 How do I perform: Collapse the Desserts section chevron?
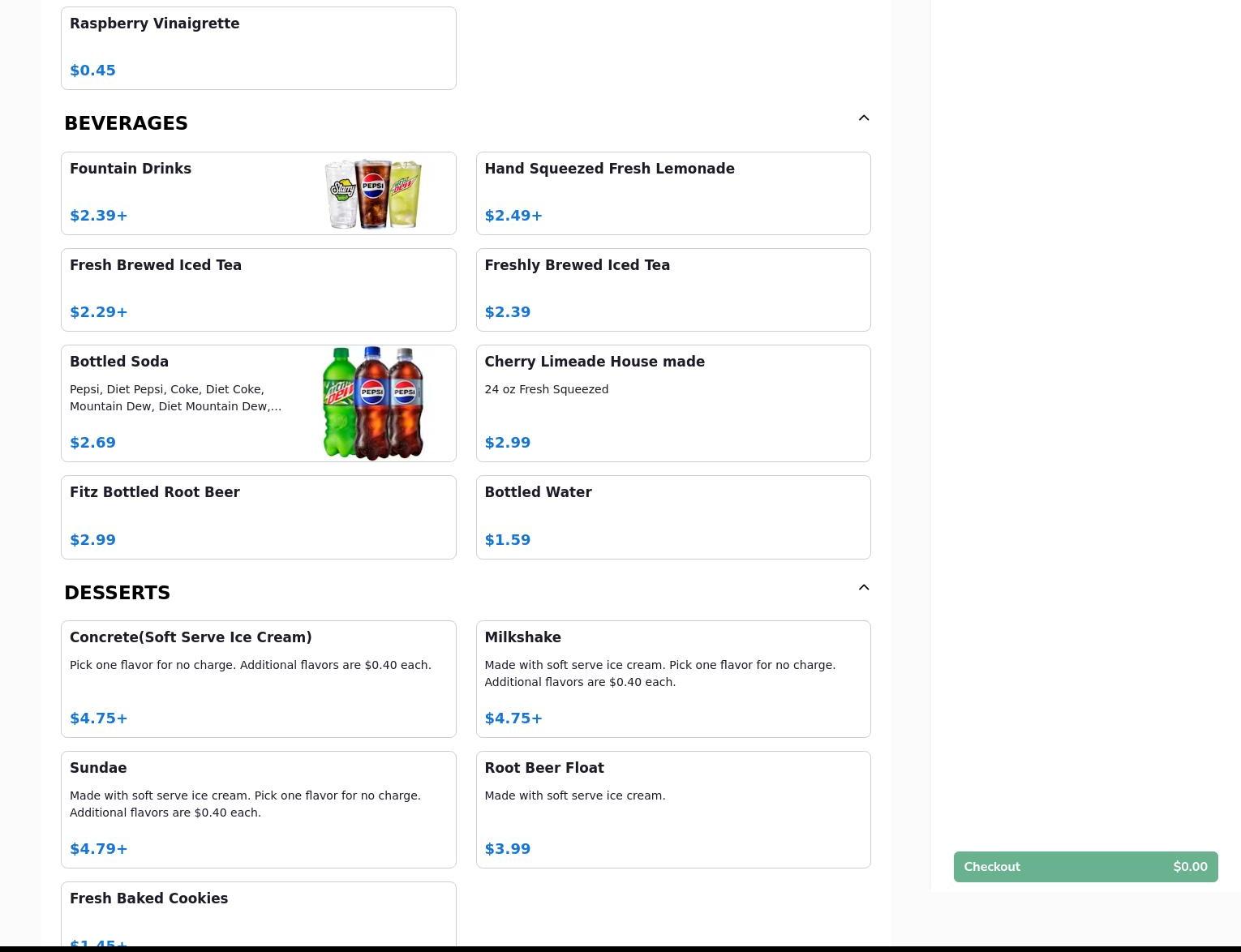tap(863, 588)
